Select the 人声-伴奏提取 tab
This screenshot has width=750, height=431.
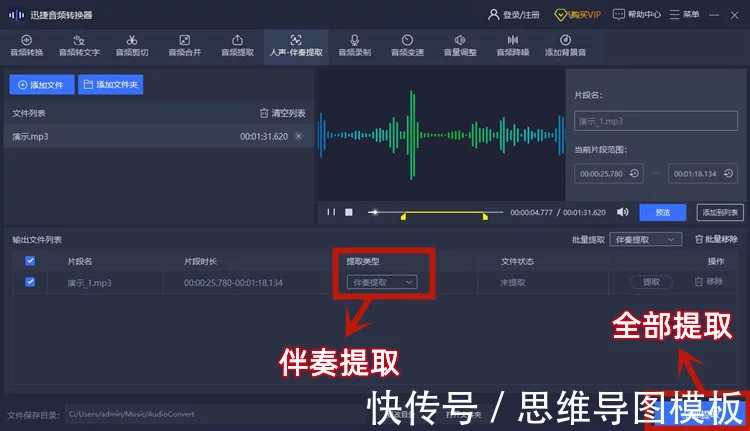point(296,46)
